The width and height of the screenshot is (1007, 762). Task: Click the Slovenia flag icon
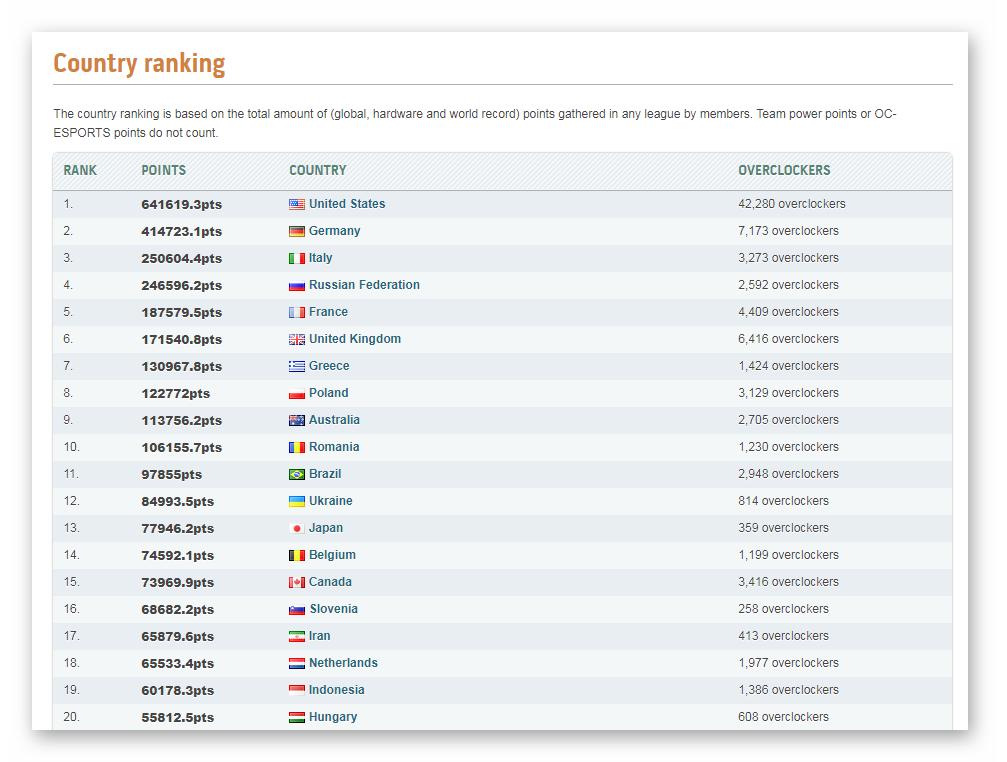point(297,610)
